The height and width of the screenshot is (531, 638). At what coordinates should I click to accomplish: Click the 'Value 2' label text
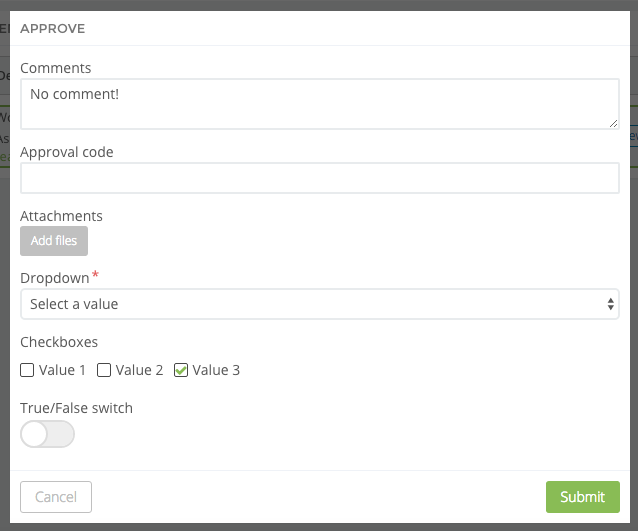(140, 370)
